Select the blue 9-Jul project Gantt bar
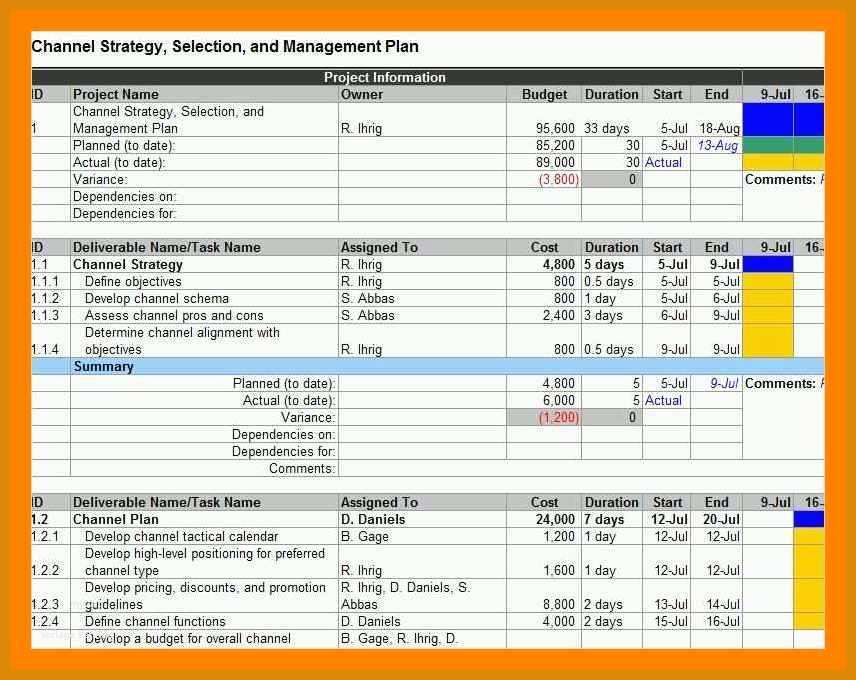This screenshot has height=680, width=856. click(x=768, y=120)
